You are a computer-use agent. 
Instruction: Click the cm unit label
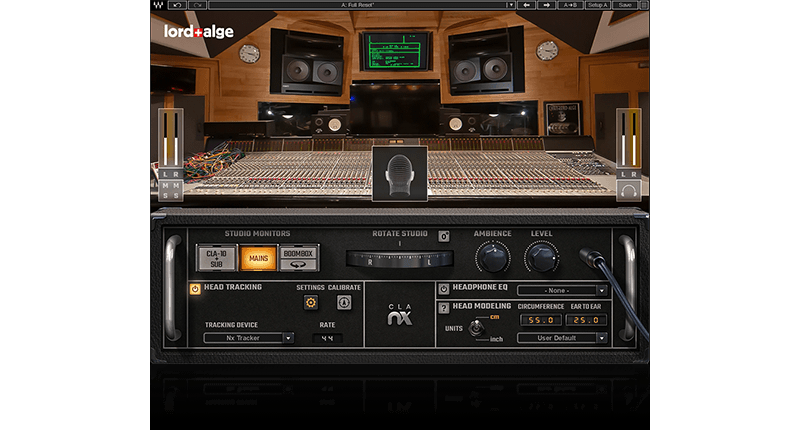coord(495,317)
